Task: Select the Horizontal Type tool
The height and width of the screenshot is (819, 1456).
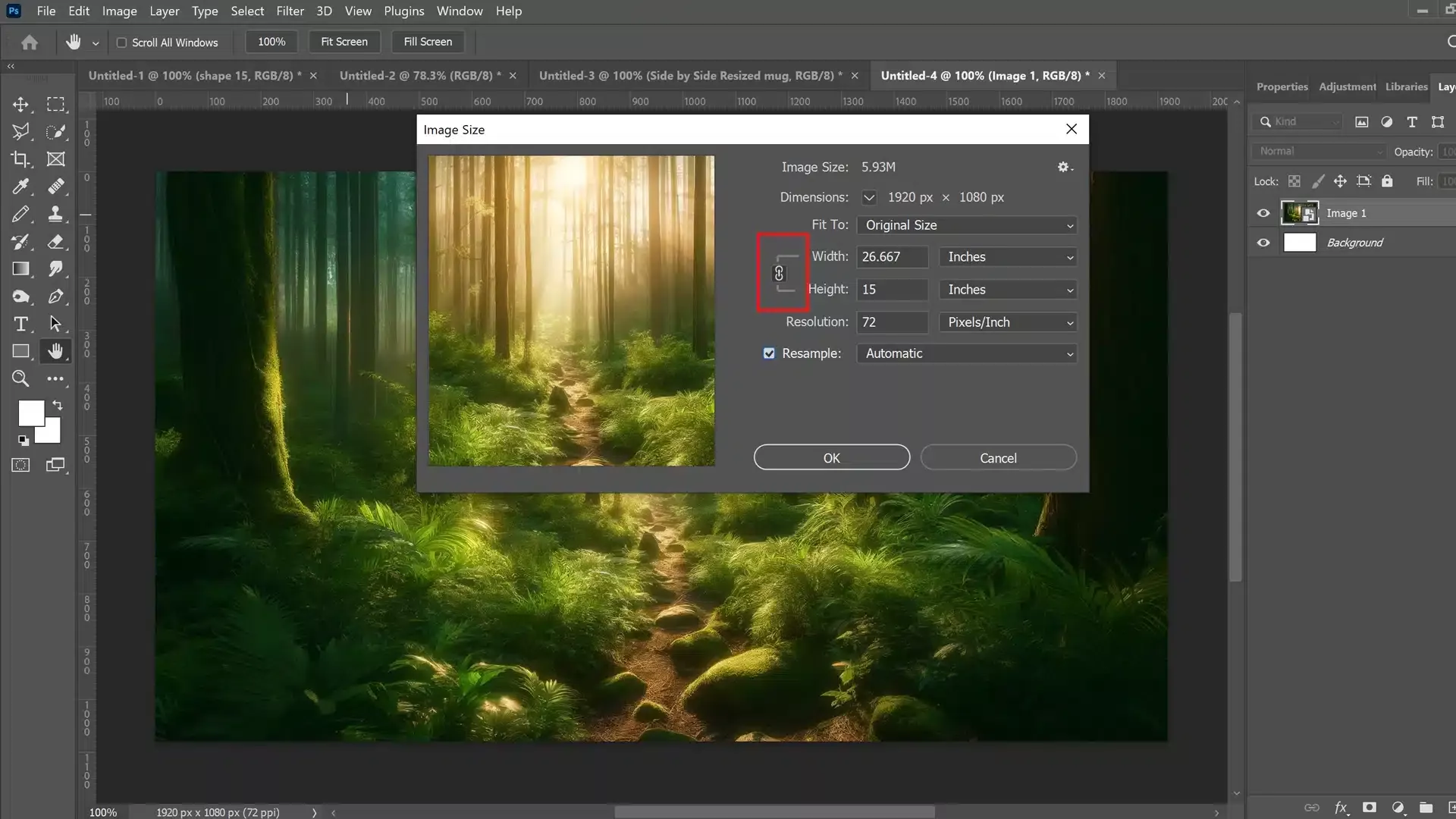Action: 20,324
